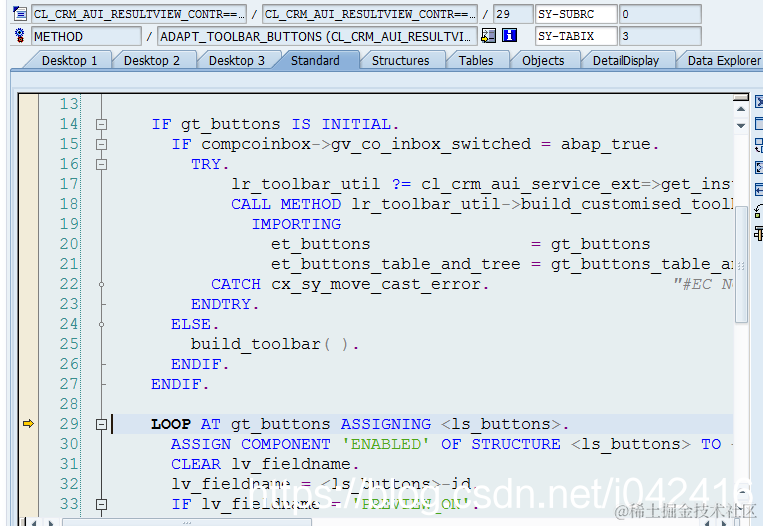
Task: Click the code editor scroll up arrow
Action: coord(741,109)
